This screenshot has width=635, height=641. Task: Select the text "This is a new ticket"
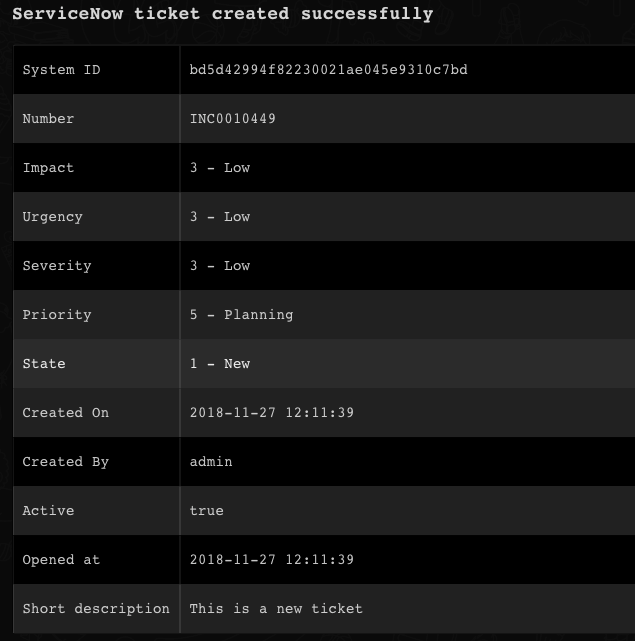[x=275, y=608]
